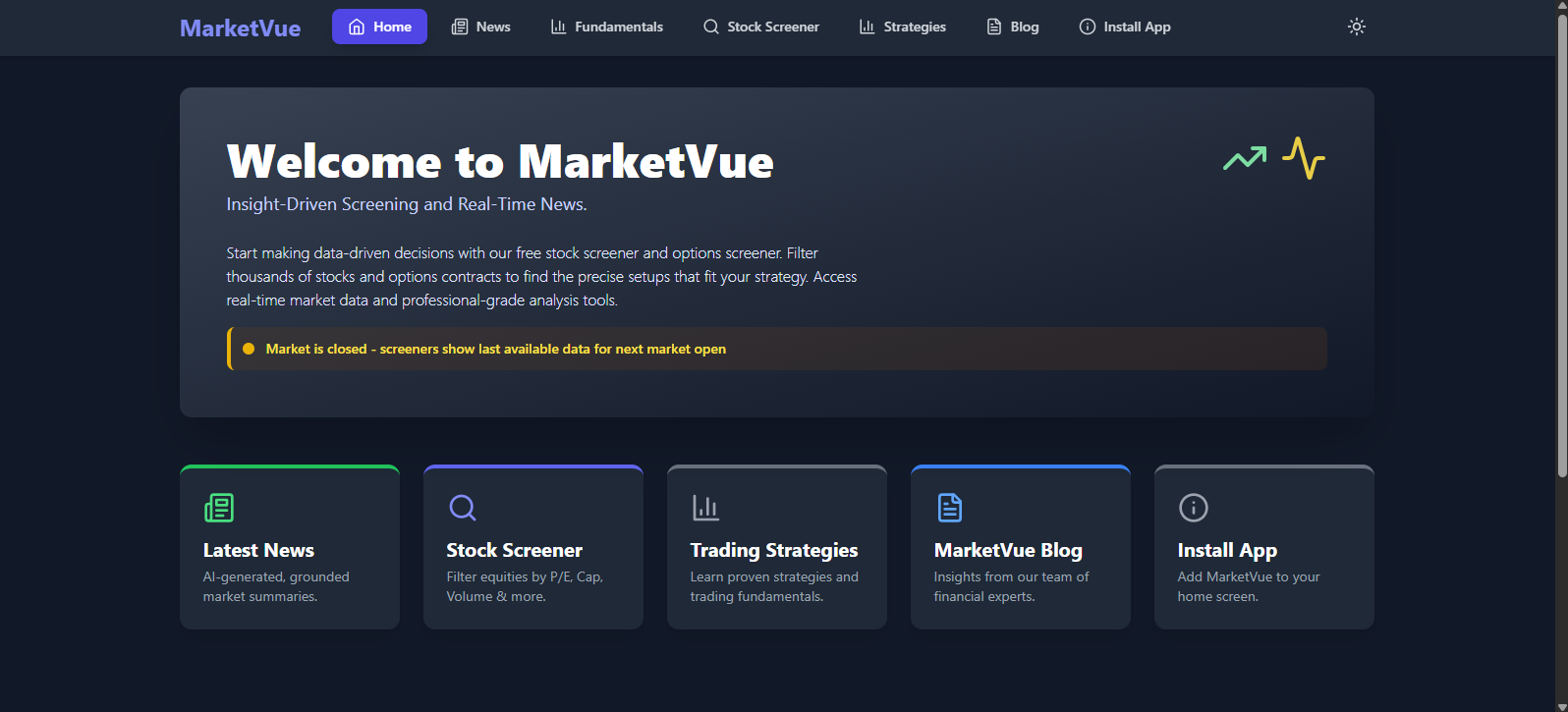Image resolution: width=1568 pixels, height=712 pixels.
Task: Click the page vertical scrollbar thumb
Action: [1561, 246]
